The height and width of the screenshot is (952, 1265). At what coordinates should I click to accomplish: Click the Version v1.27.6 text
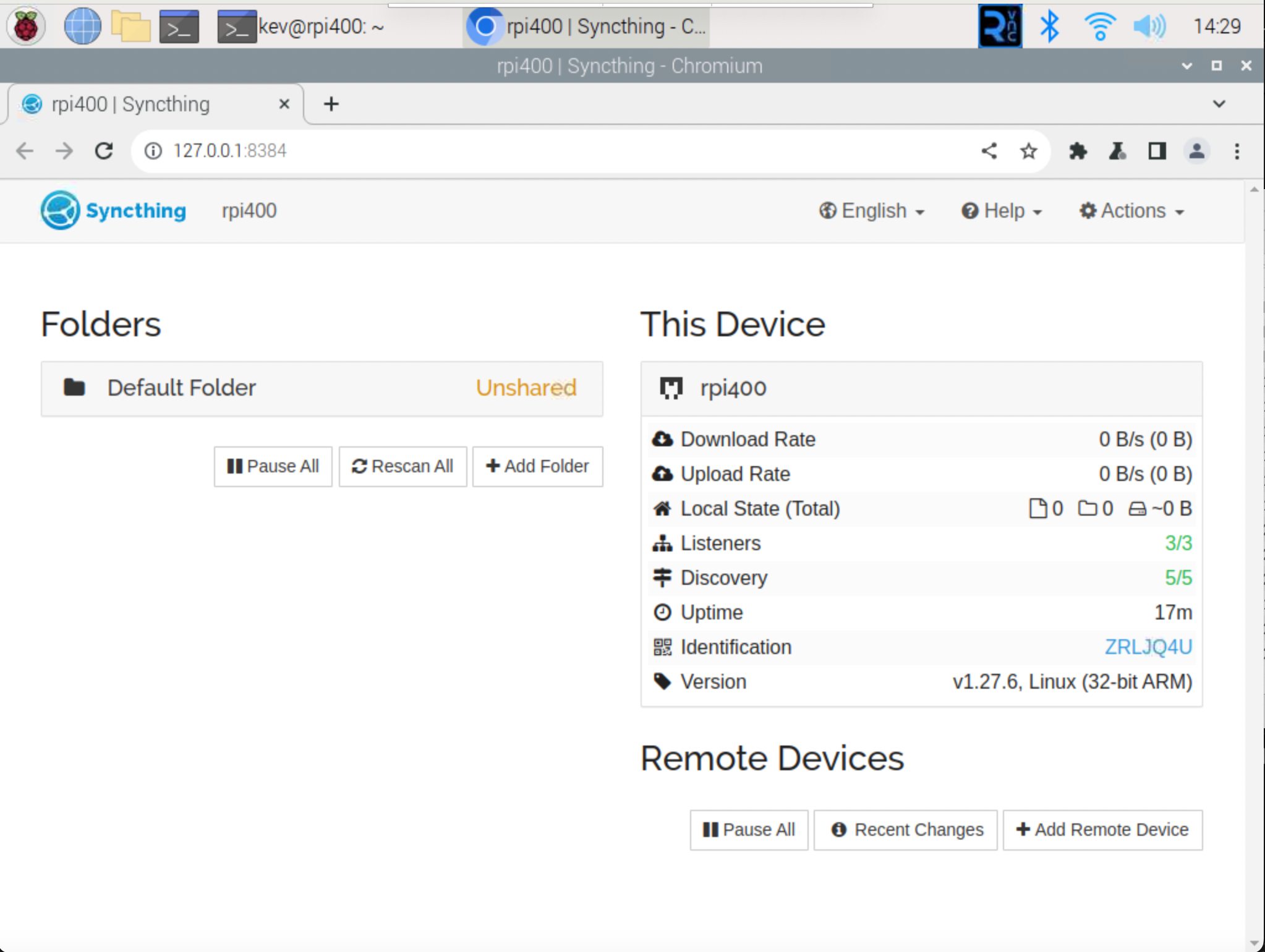pos(1072,681)
